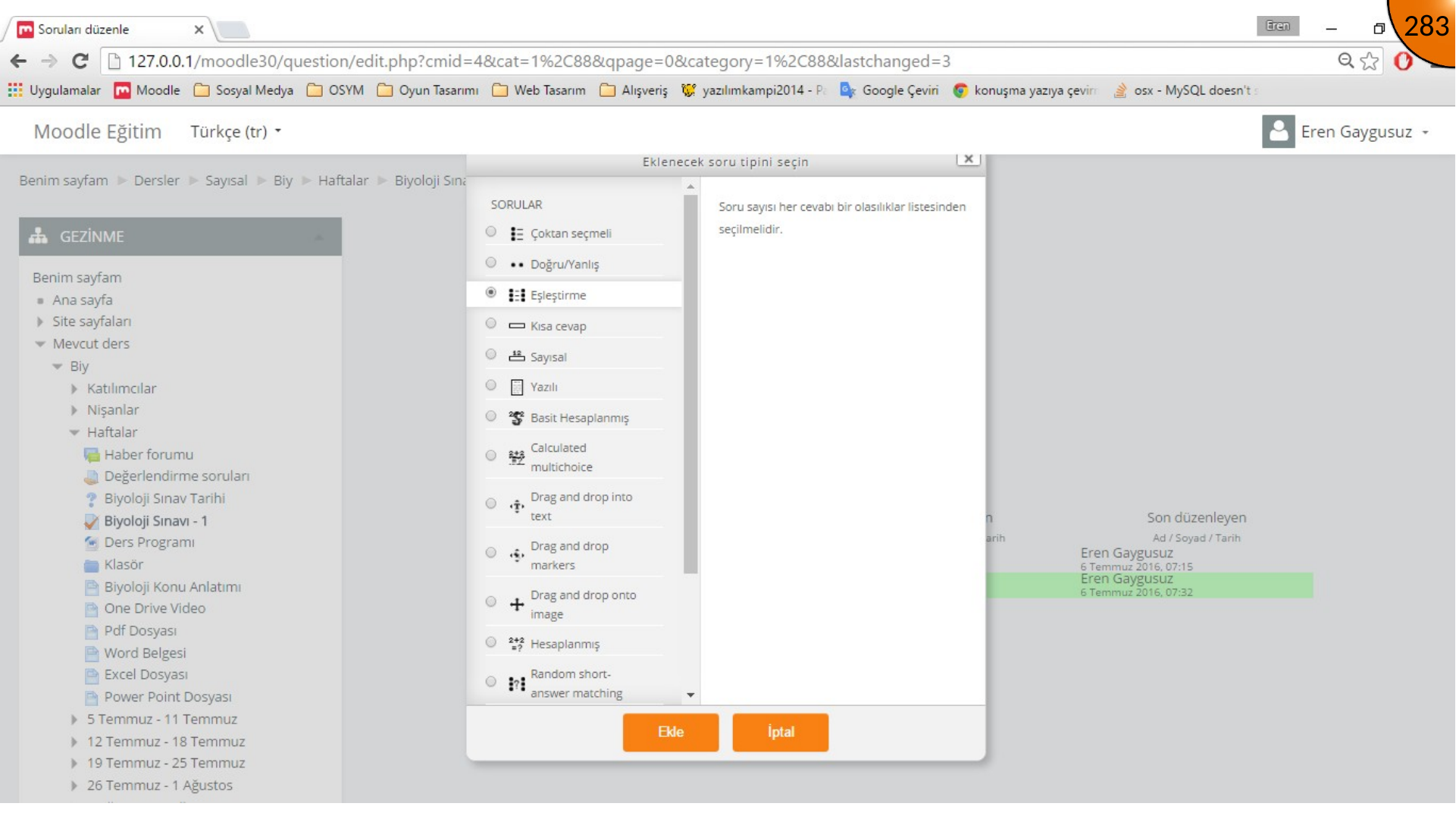The image size is (1456, 819).
Task: Click the Doğru/Yanlış question type icon
Action: pyautogui.click(x=516, y=265)
